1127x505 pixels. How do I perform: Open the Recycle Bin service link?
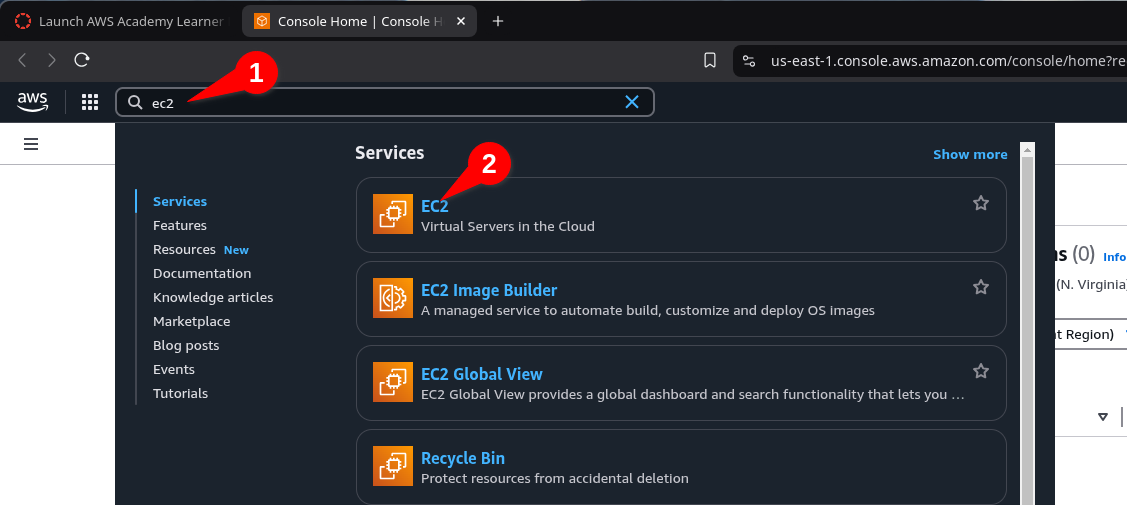point(462,458)
